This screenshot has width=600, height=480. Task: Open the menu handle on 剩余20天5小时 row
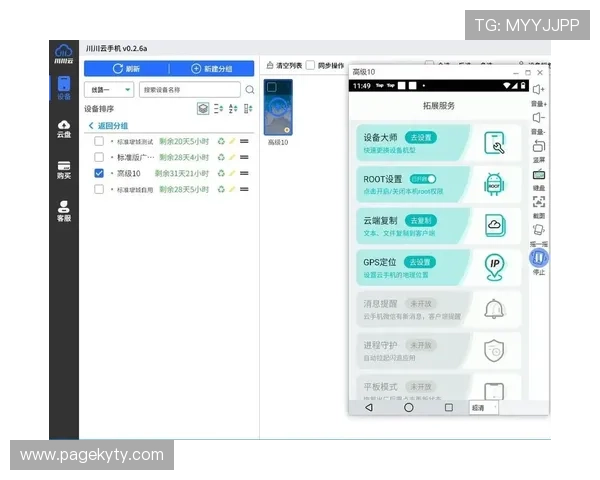coord(244,141)
